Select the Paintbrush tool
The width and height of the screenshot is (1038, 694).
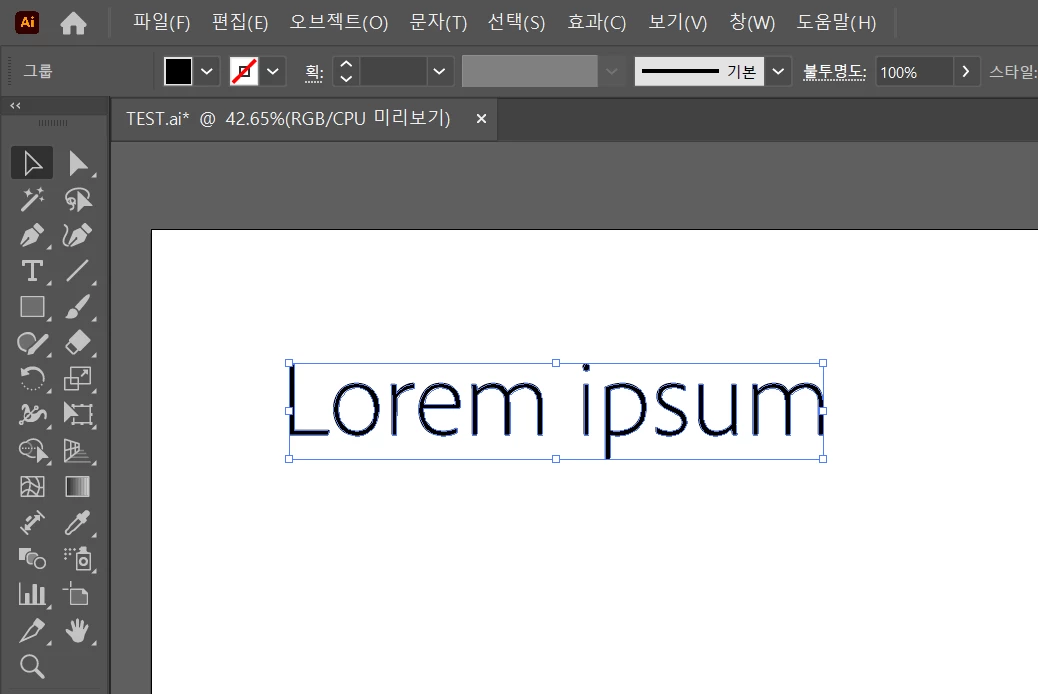tap(77, 307)
